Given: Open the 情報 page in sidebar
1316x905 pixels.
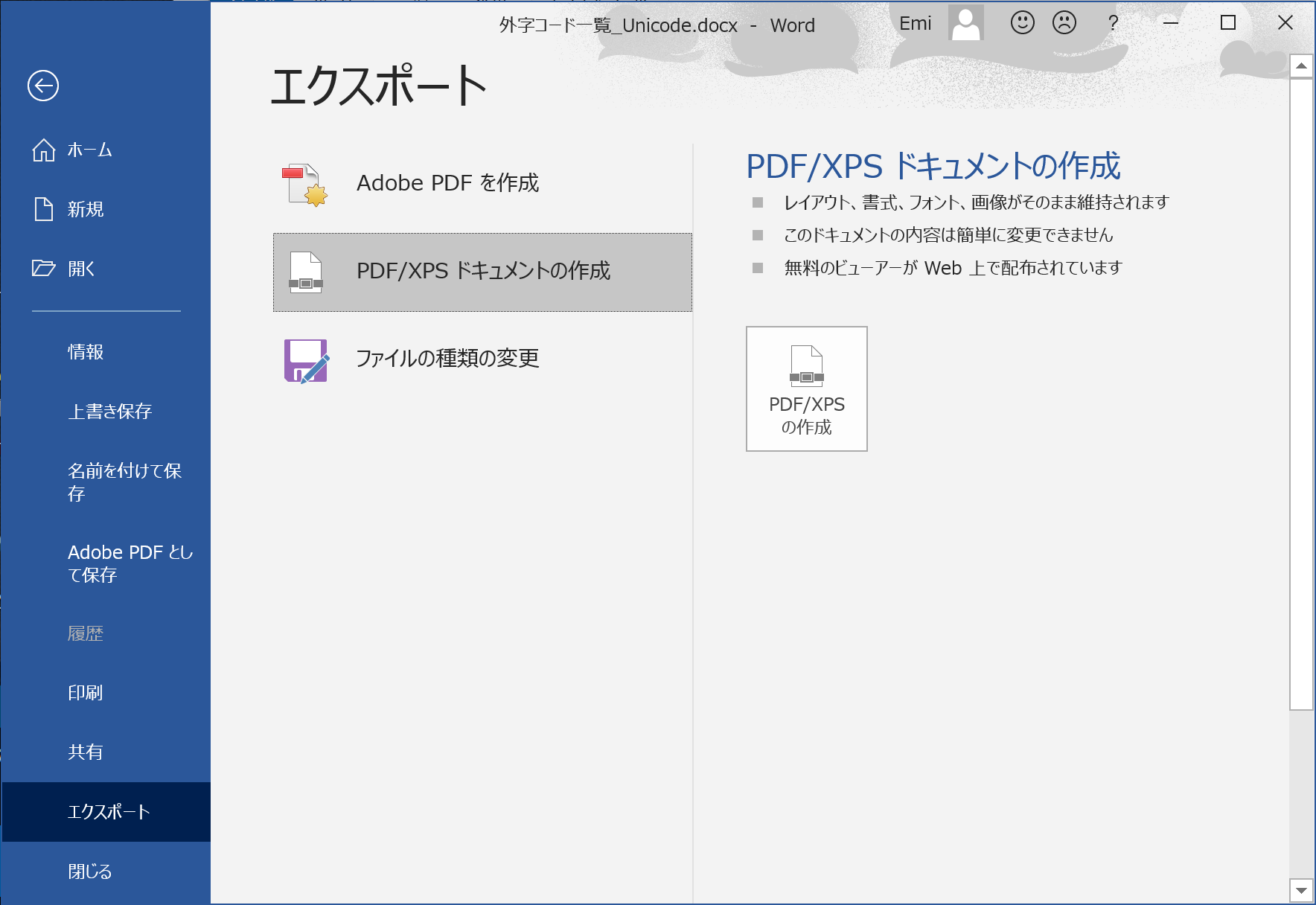Looking at the screenshot, I should coord(86,352).
